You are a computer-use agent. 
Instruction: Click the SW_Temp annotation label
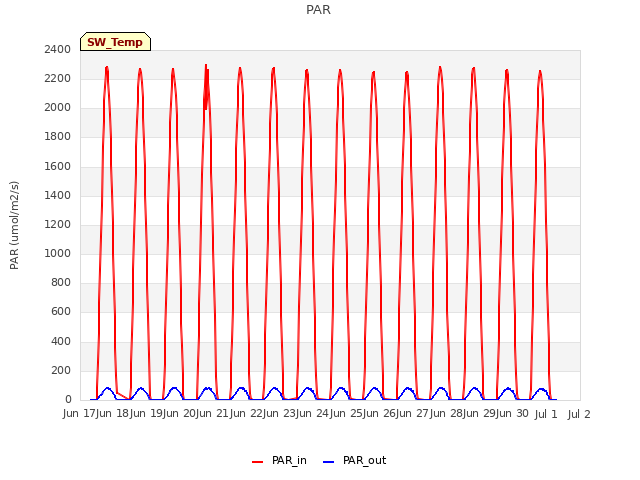point(115,42)
